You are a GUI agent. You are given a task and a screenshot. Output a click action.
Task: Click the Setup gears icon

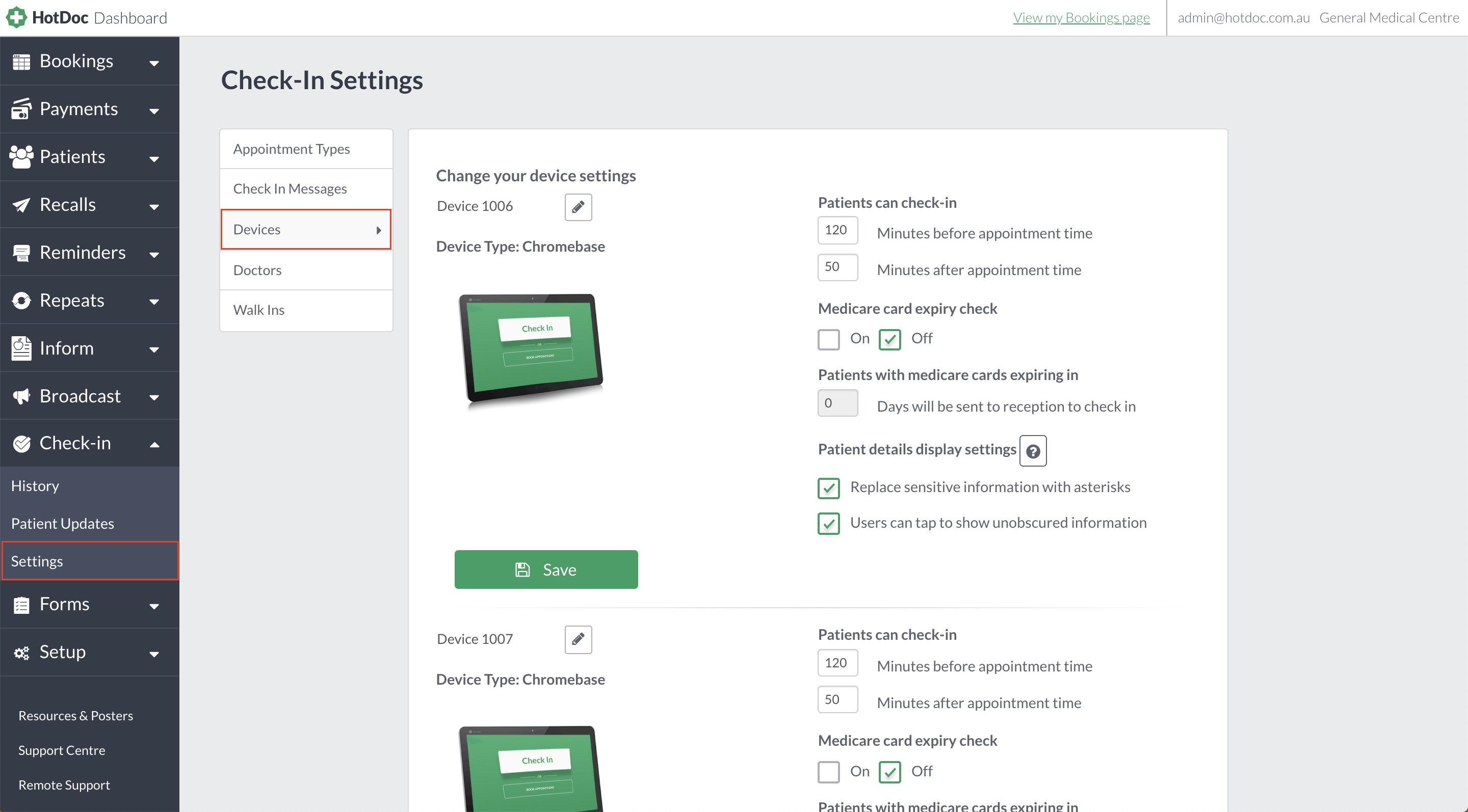21,653
